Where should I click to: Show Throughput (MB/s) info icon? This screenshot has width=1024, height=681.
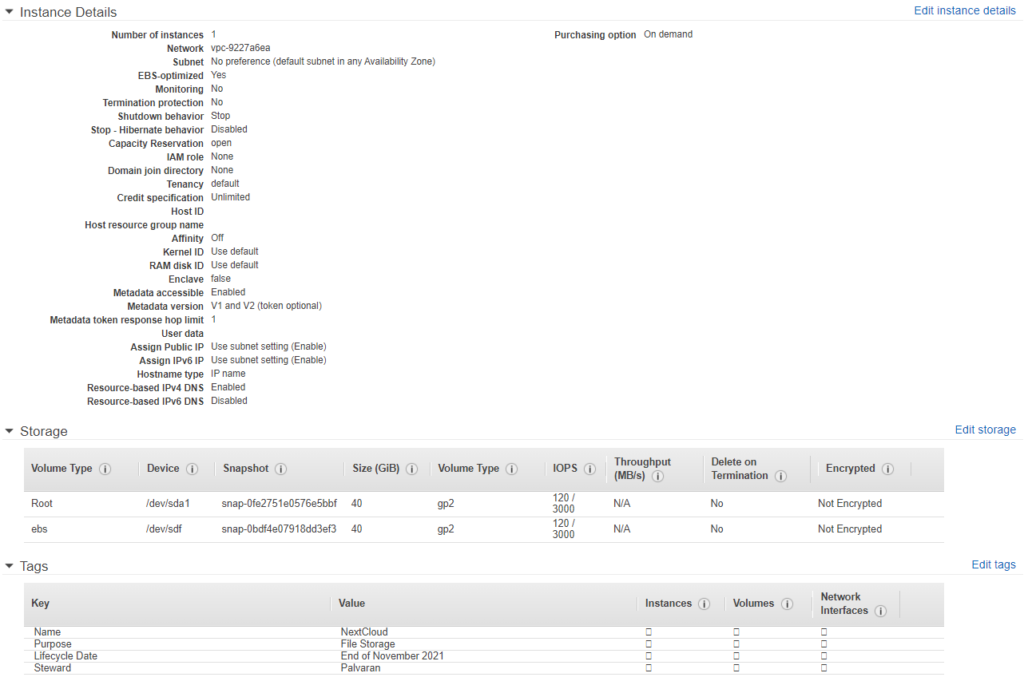coord(658,476)
